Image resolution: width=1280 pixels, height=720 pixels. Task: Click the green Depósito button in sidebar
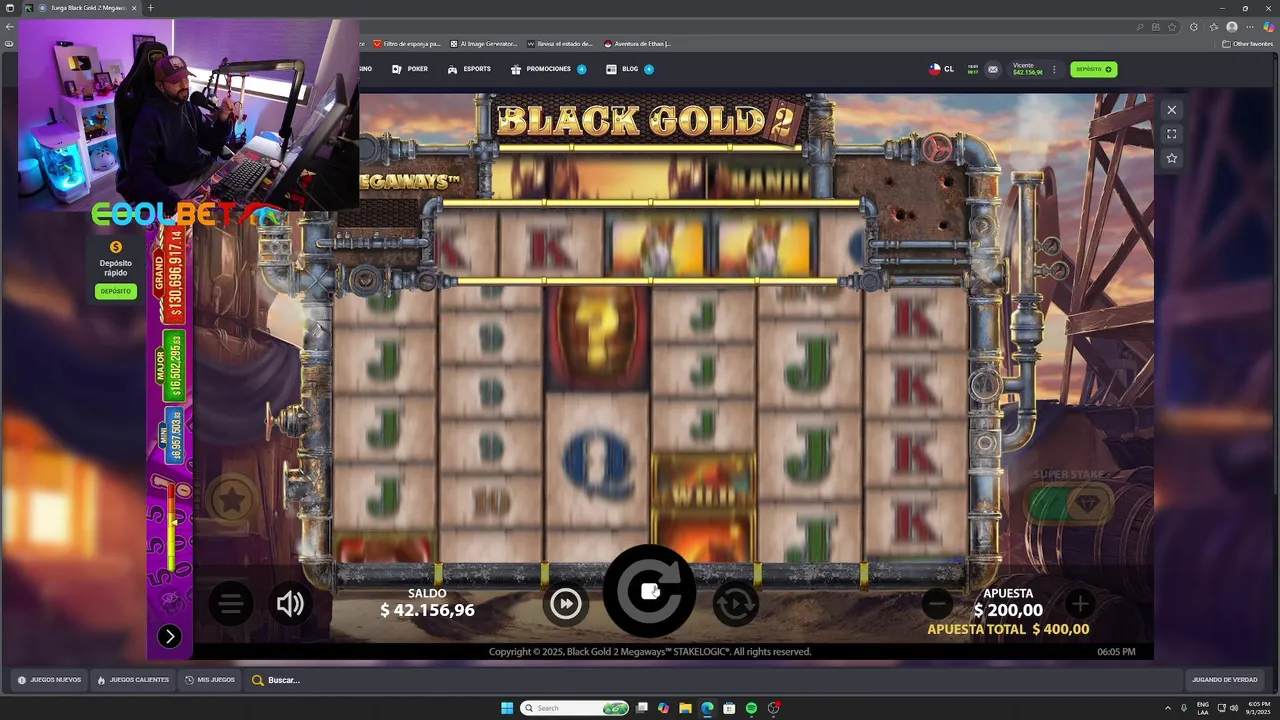tap(115, 291)
